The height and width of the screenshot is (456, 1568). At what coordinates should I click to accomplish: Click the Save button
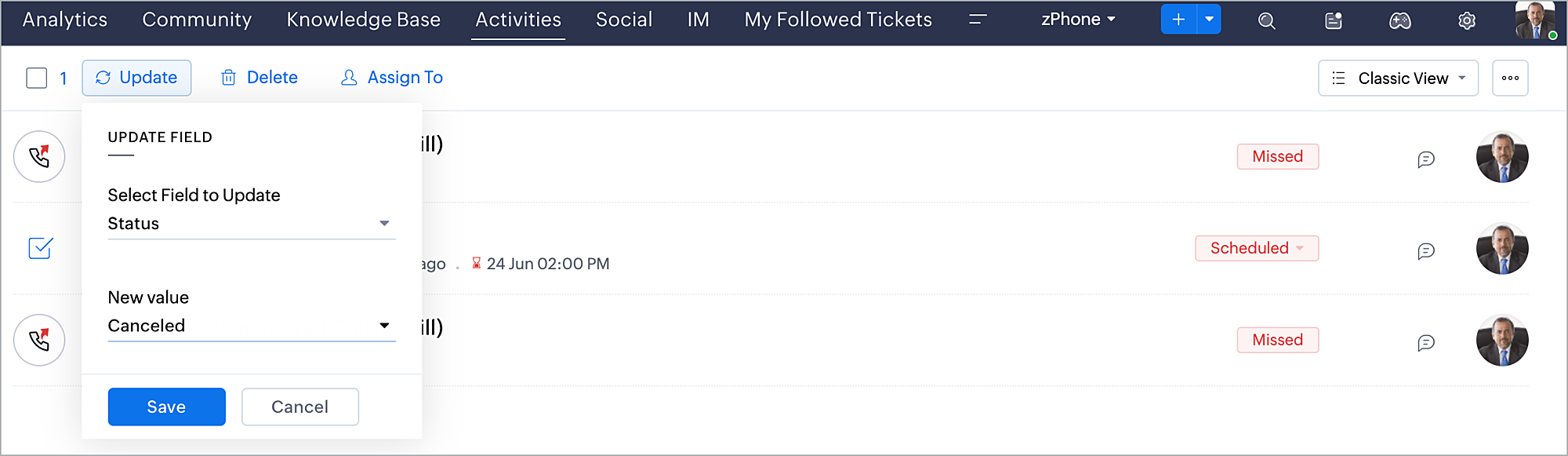pyautogui.click(x=166, y=407)
